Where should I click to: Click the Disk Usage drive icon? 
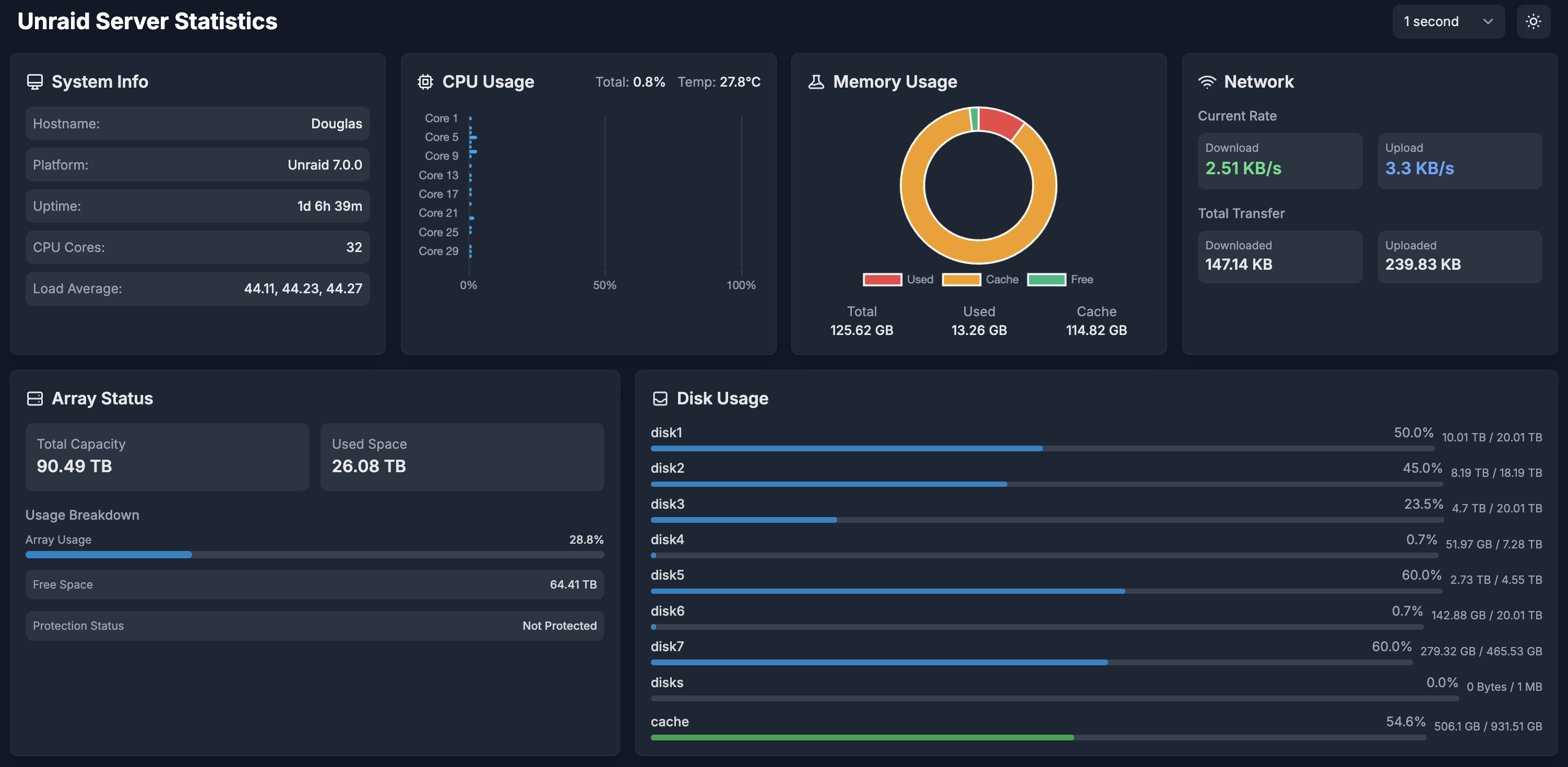pos(660,399)
